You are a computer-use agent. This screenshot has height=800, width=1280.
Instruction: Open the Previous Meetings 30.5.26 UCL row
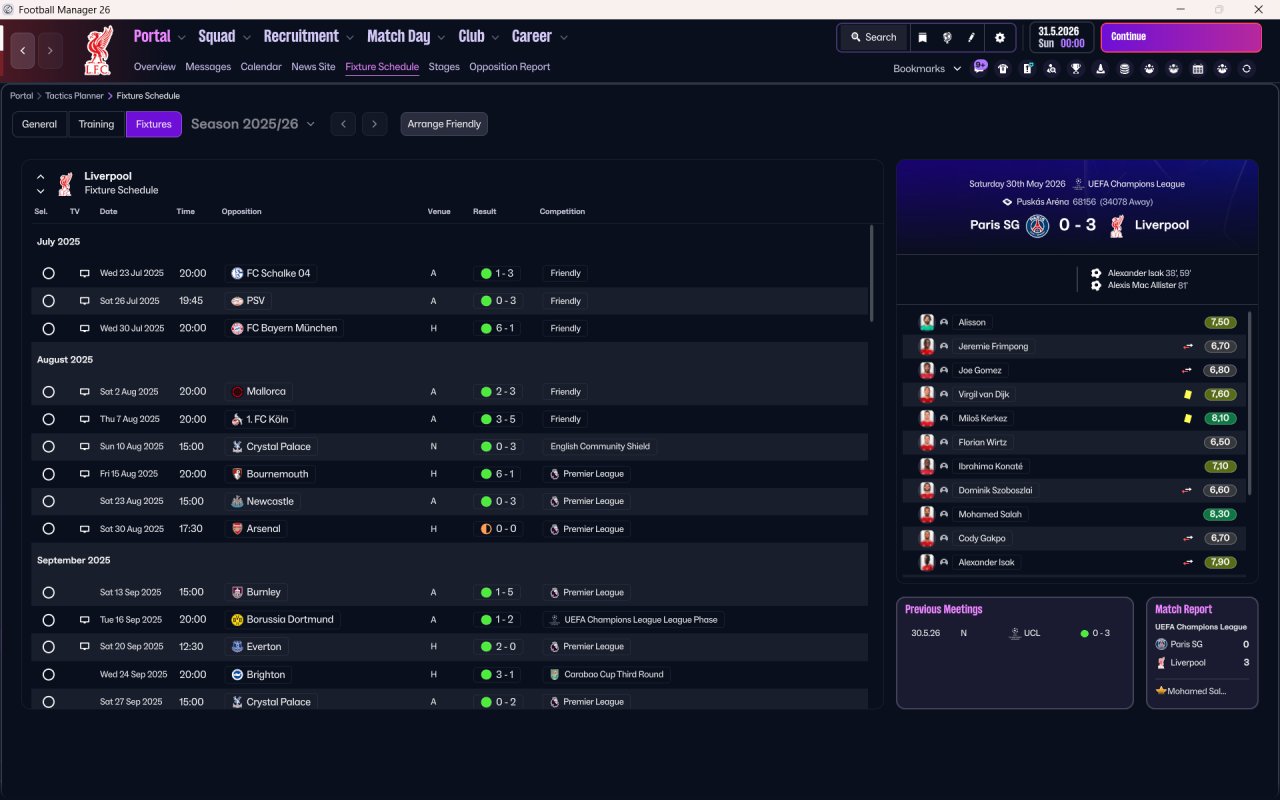tap(1014, 633)
